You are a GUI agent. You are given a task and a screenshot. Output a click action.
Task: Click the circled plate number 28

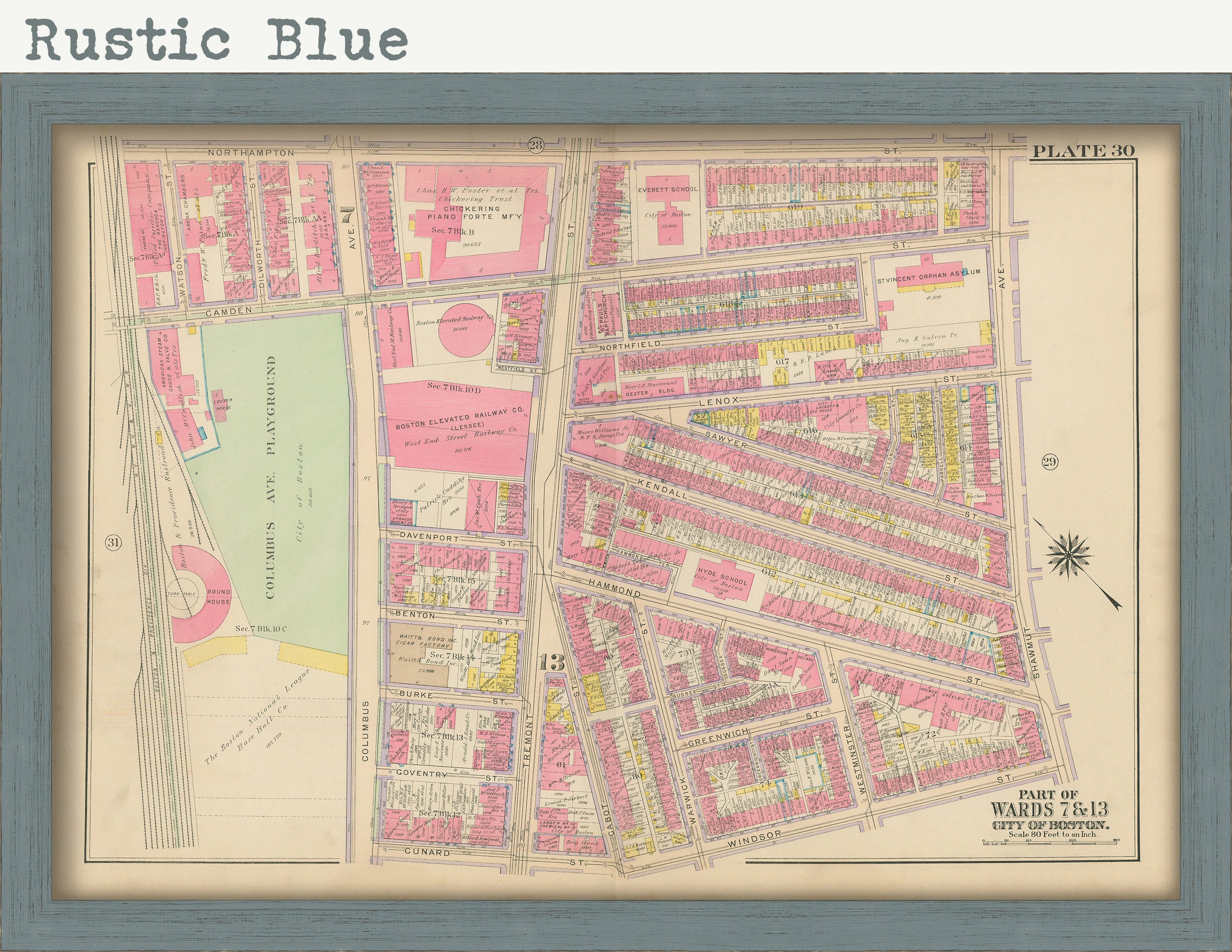[x=535, y=146]
